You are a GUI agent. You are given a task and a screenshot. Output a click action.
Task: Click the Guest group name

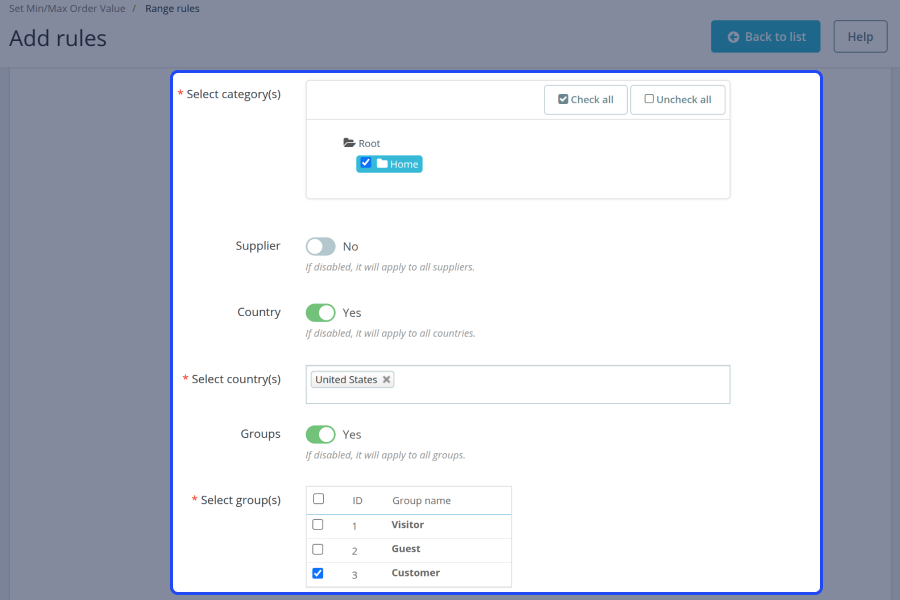click(x=406, y=549)
